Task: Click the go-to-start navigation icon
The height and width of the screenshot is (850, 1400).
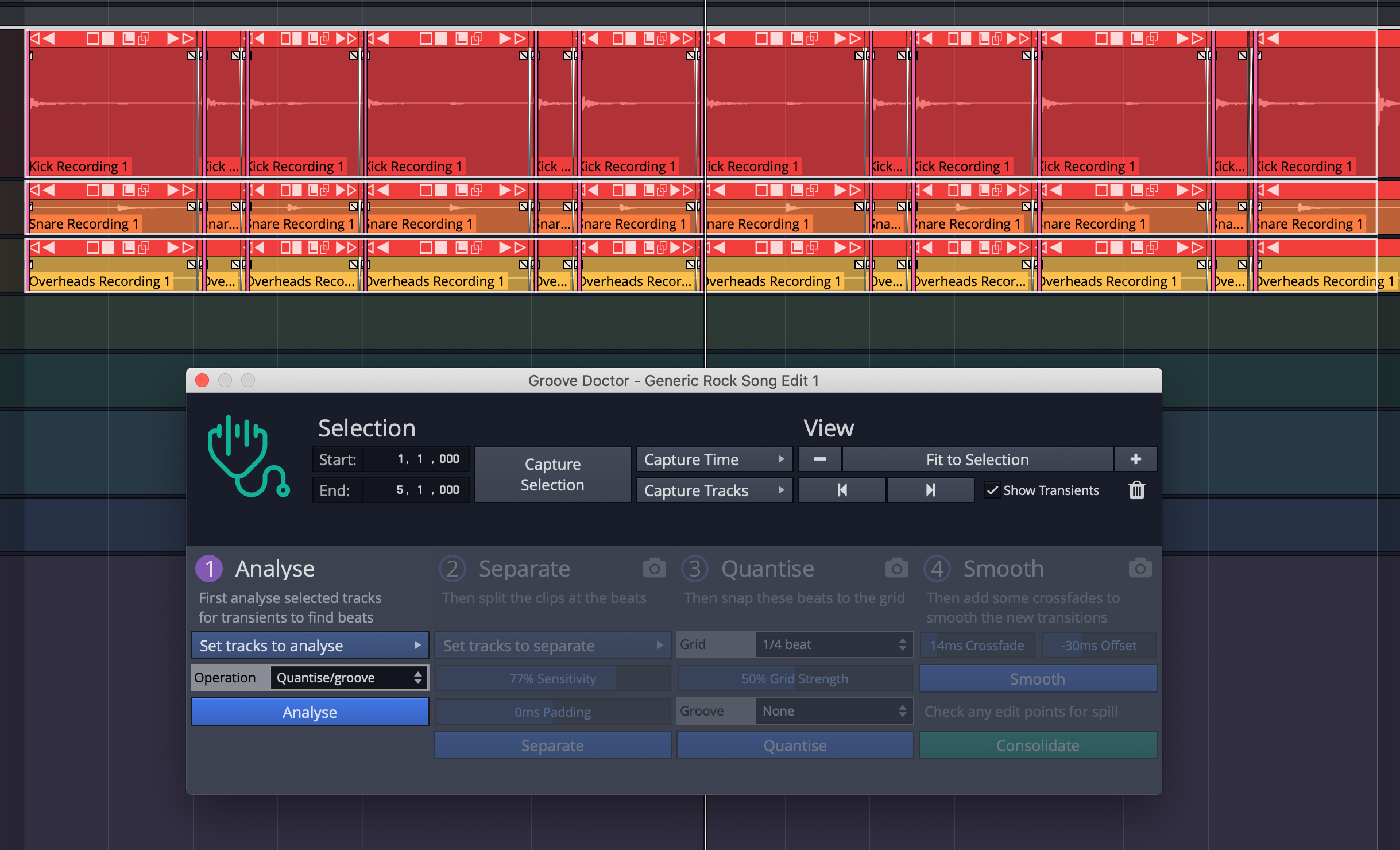Action: (841, 490)
